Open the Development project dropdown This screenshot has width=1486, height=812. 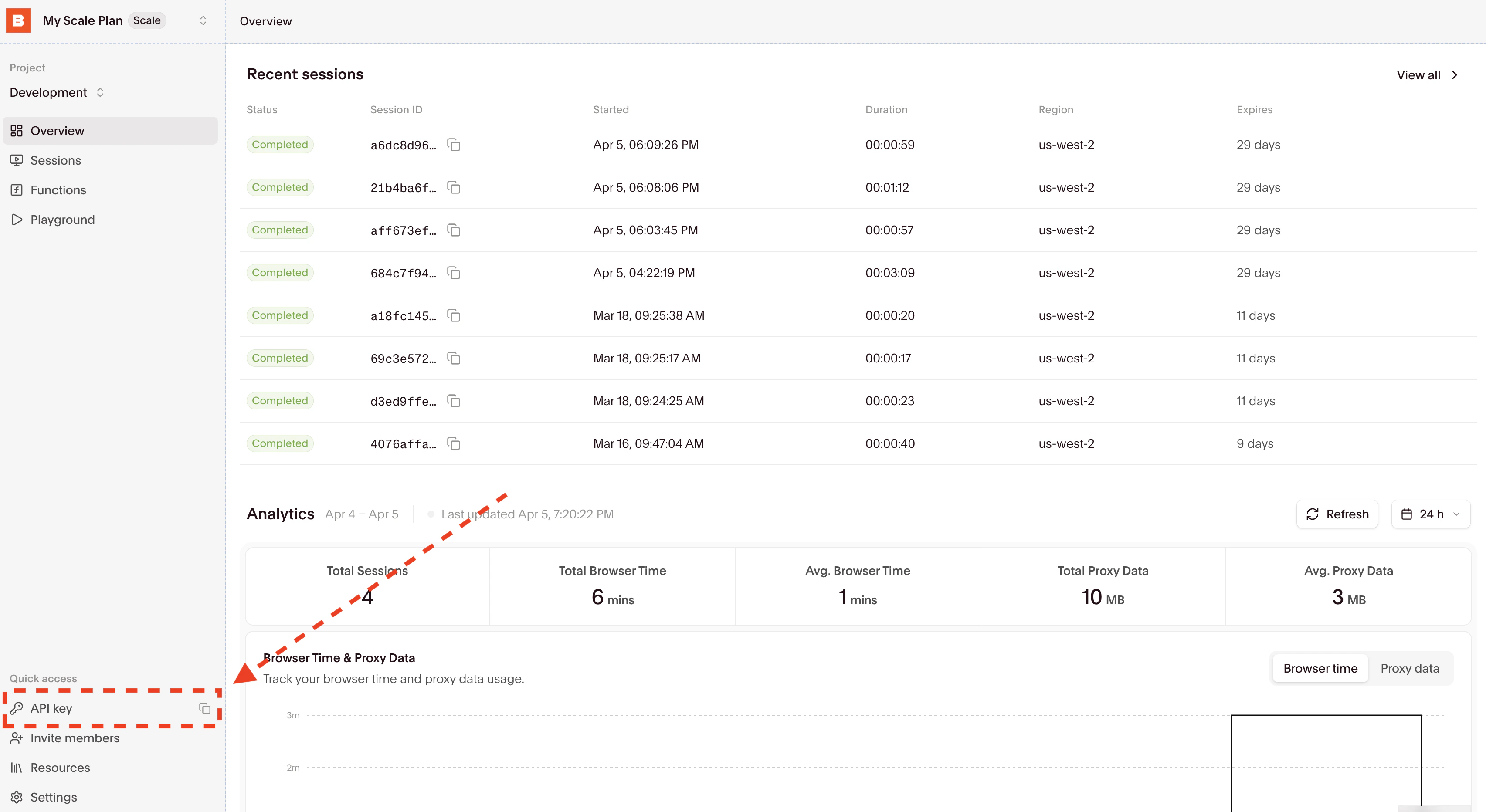tap(57, 92)
